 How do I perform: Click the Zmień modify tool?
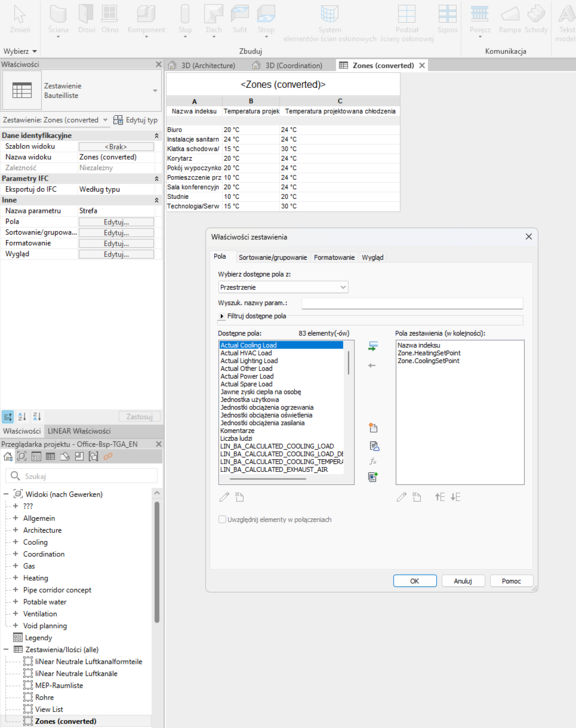coord(20,20)
